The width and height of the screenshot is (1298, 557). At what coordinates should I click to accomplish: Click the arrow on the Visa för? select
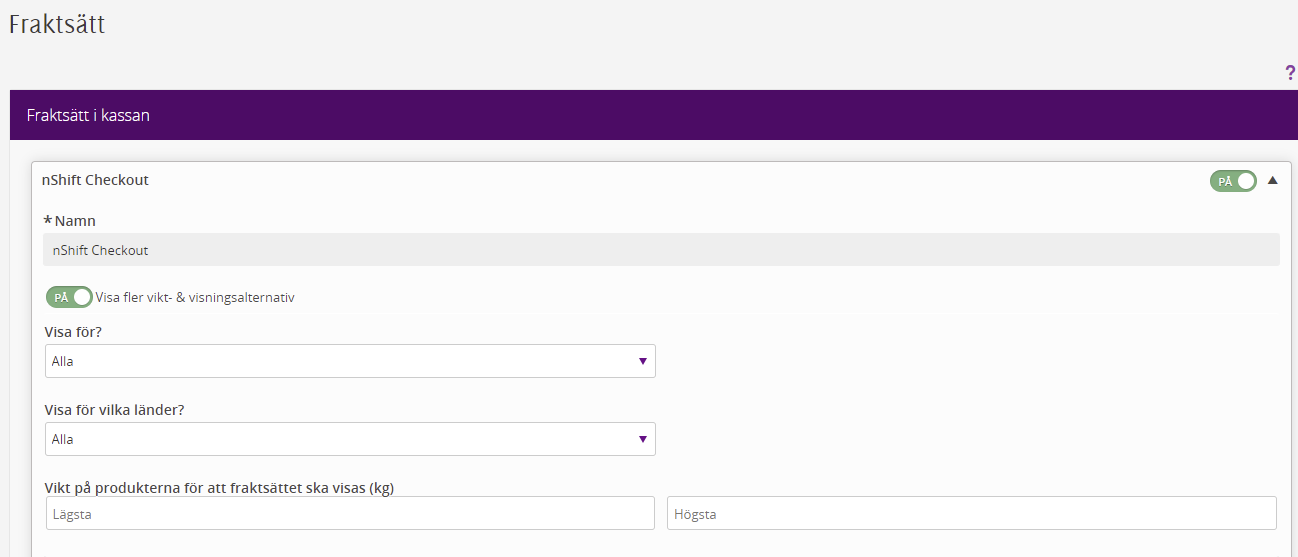coord(643,361)
